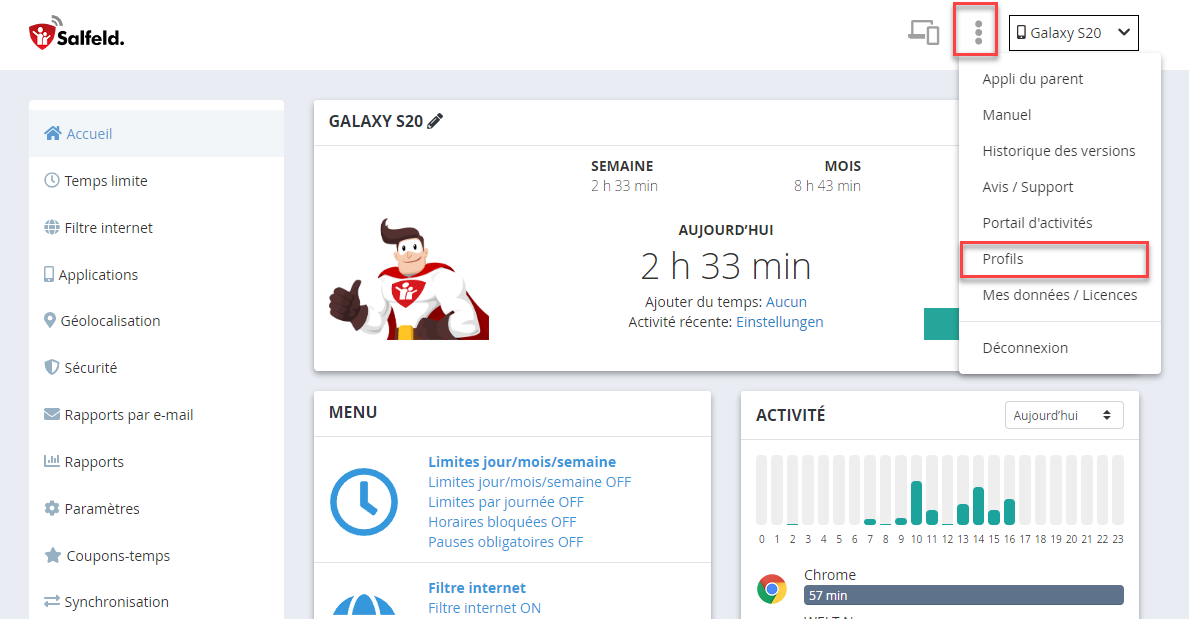Click the Rapports chart icon

pyautogui.click(x=52, y=460)
